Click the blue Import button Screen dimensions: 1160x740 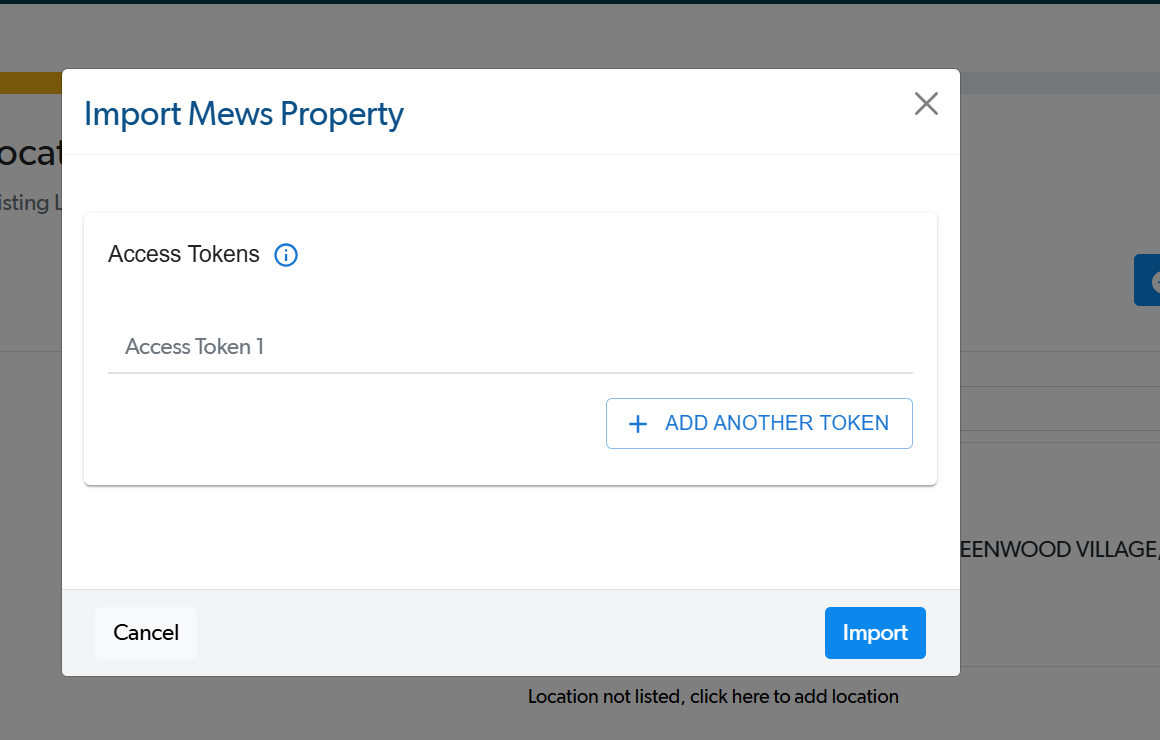click(875, 632)
